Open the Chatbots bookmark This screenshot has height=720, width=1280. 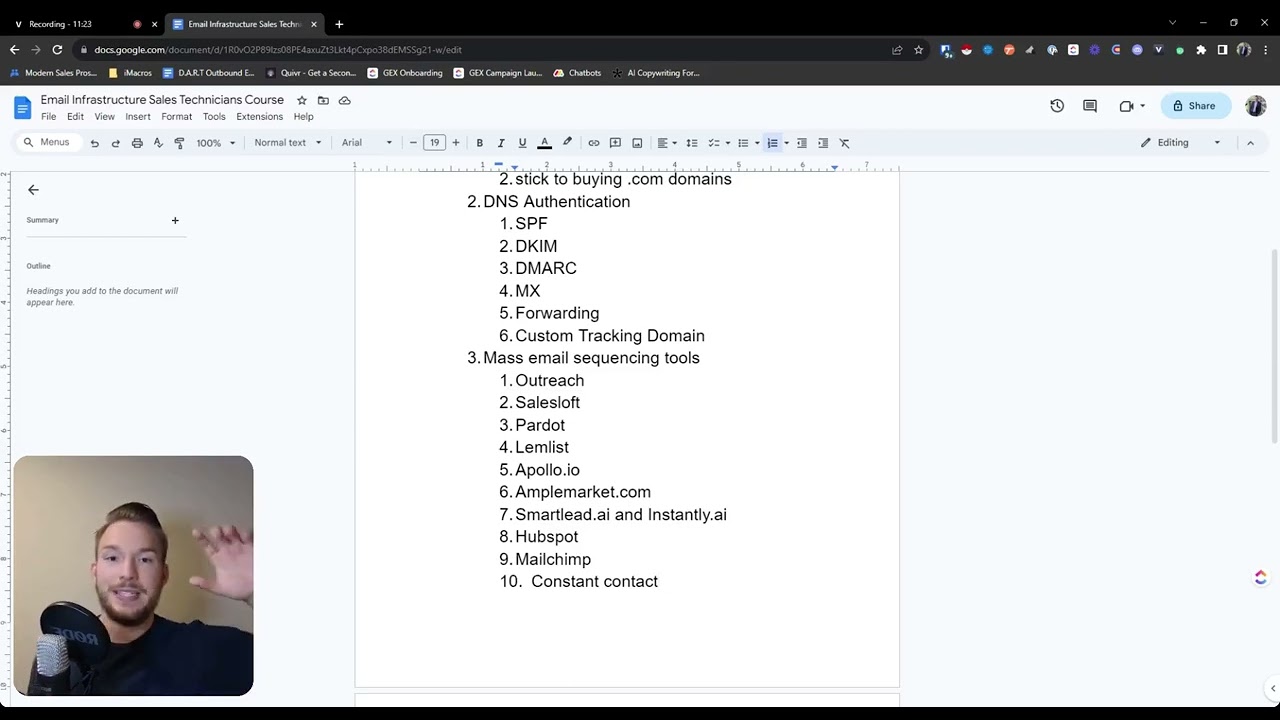coord(577,73)
